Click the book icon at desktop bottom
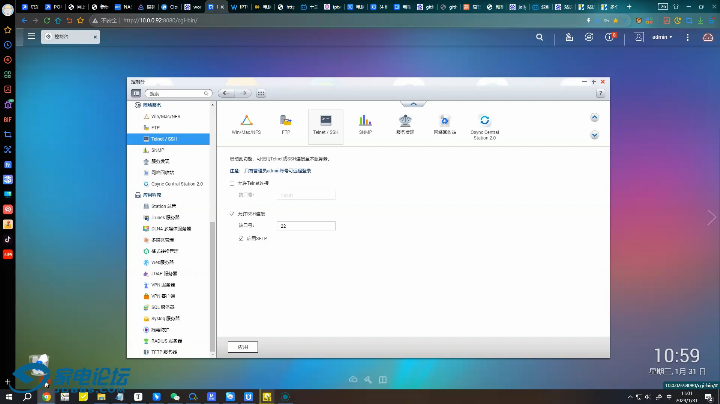Screen dimensions: 720x404 [x=382, y=379]
